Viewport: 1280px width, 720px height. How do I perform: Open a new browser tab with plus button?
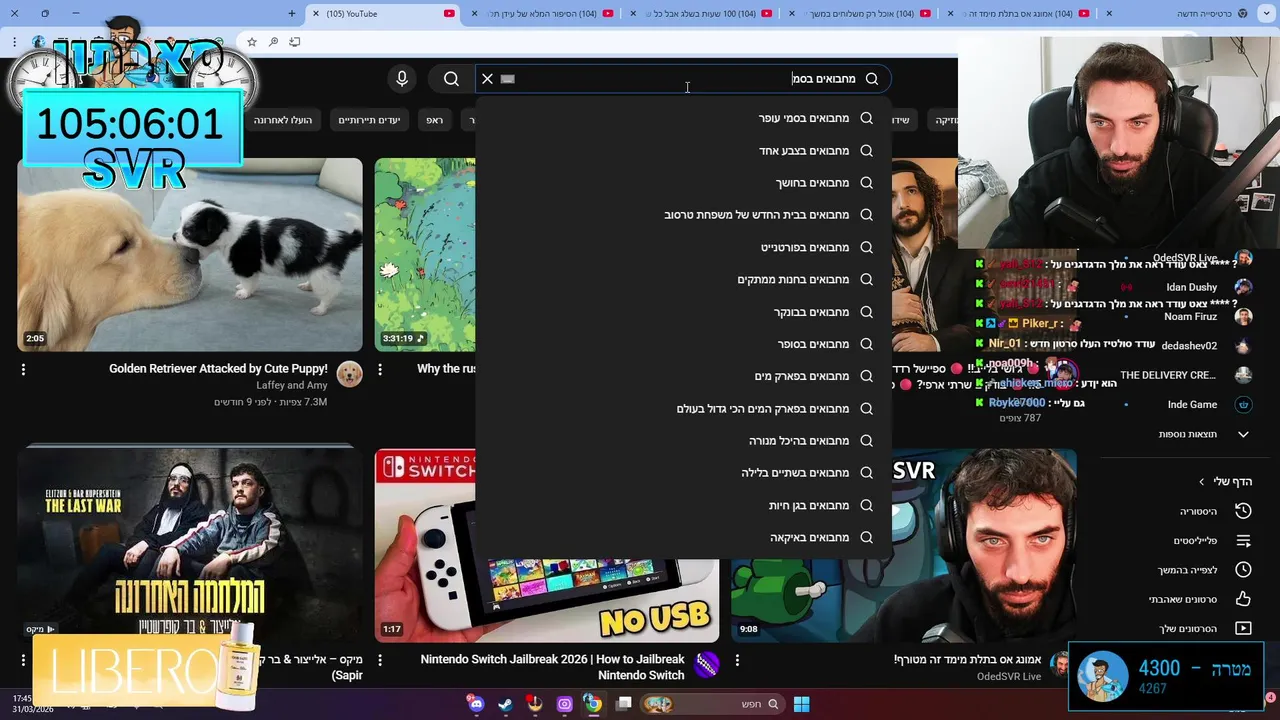pyautogui.click(x=292, y=14)
